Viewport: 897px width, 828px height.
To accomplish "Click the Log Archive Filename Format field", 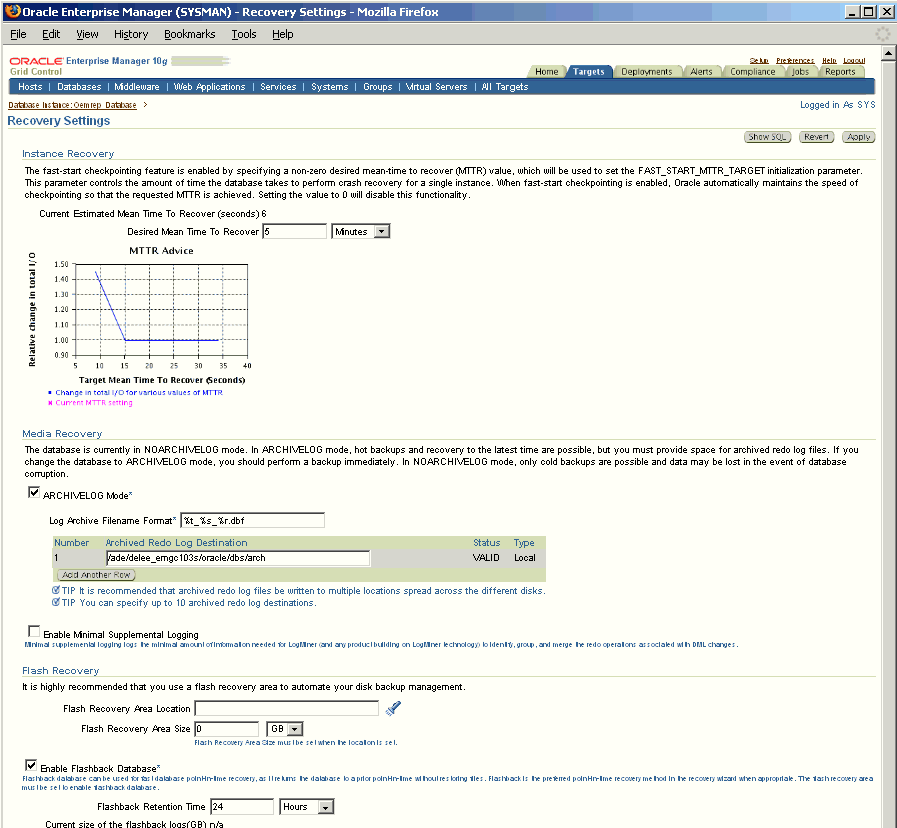I will click(x=252, y=520).
